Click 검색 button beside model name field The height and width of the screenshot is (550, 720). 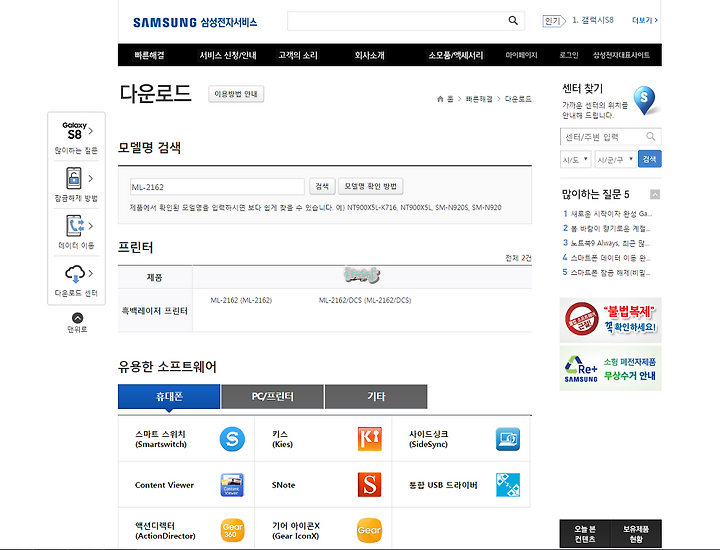pos(322,186)
